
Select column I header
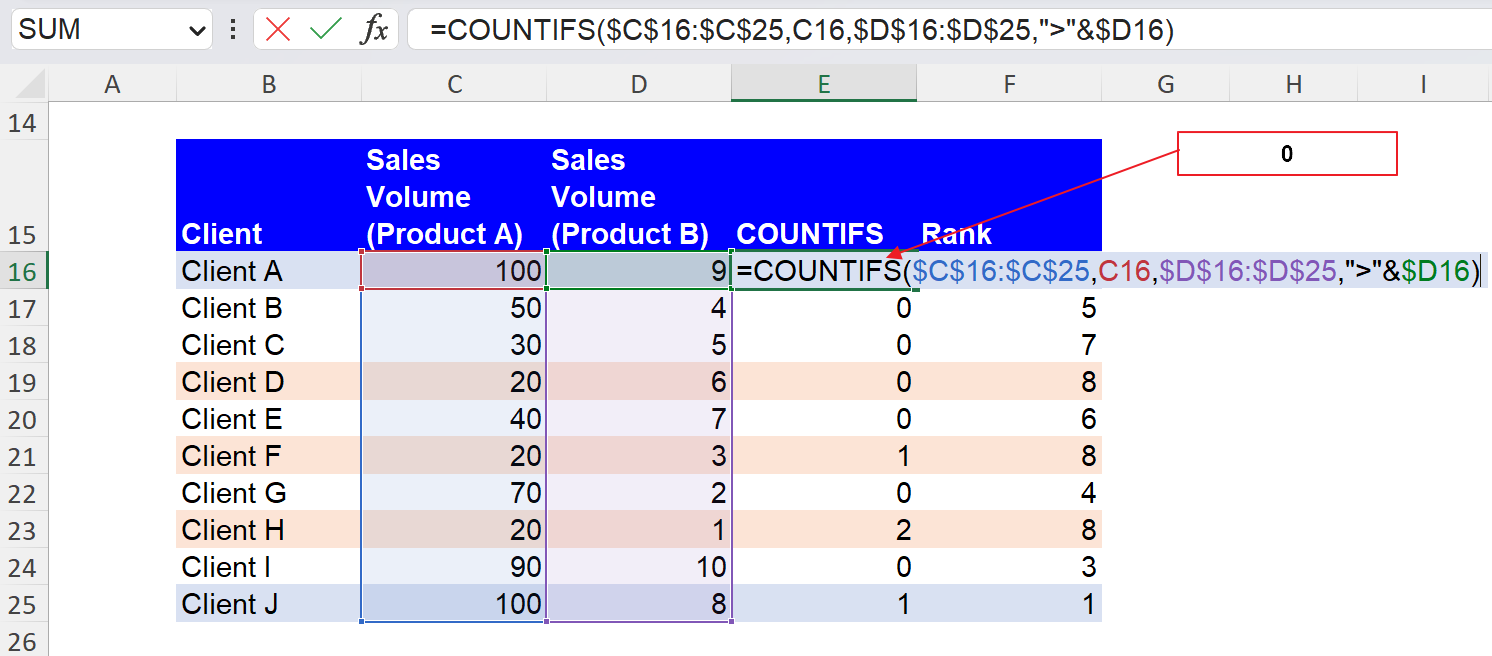click(x=1423, y=85)
